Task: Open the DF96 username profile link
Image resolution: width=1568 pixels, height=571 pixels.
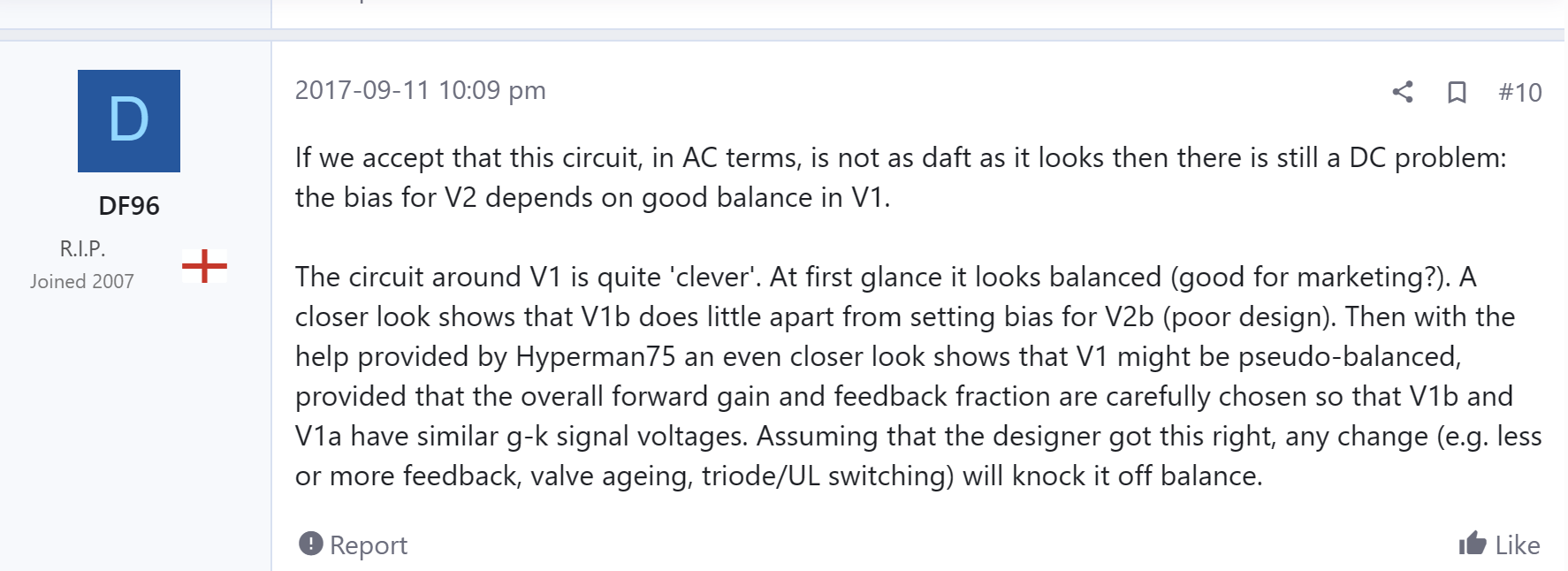Action: 129,206
